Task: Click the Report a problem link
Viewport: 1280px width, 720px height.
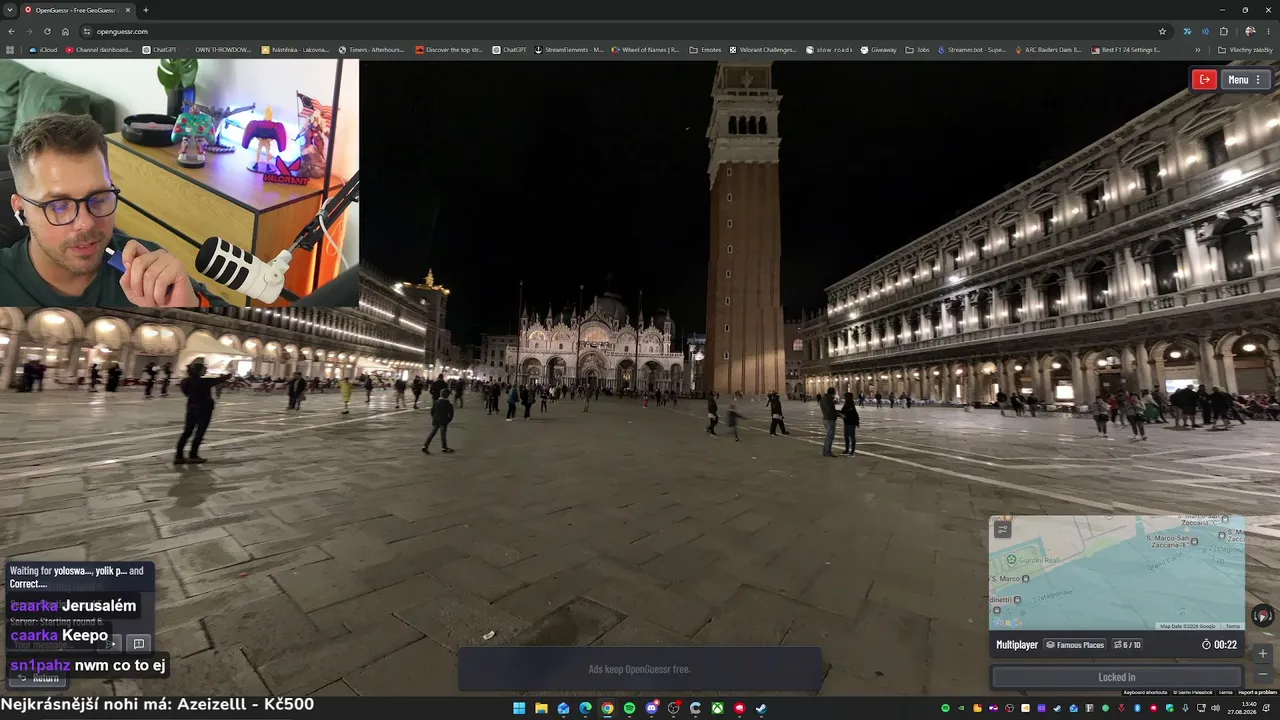Action: click(x=1257, y=692)
